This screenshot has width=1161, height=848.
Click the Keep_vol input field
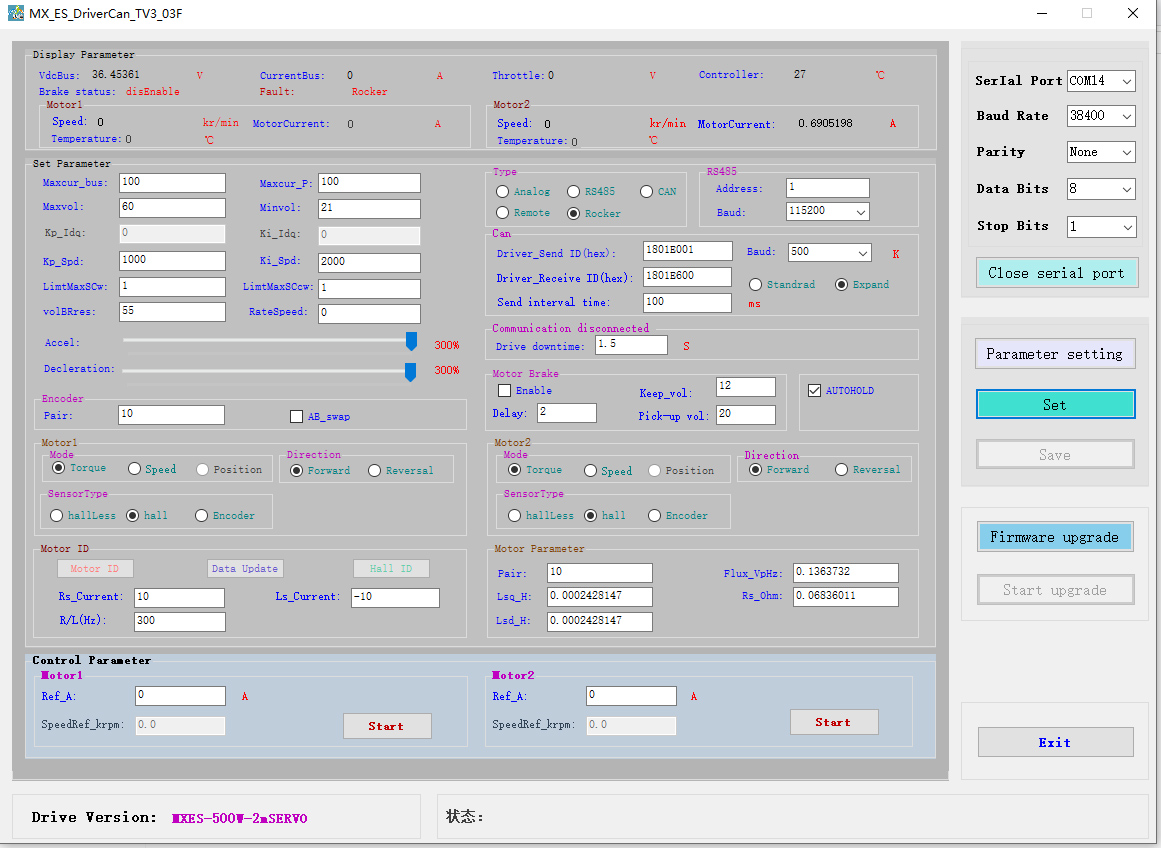746,387
